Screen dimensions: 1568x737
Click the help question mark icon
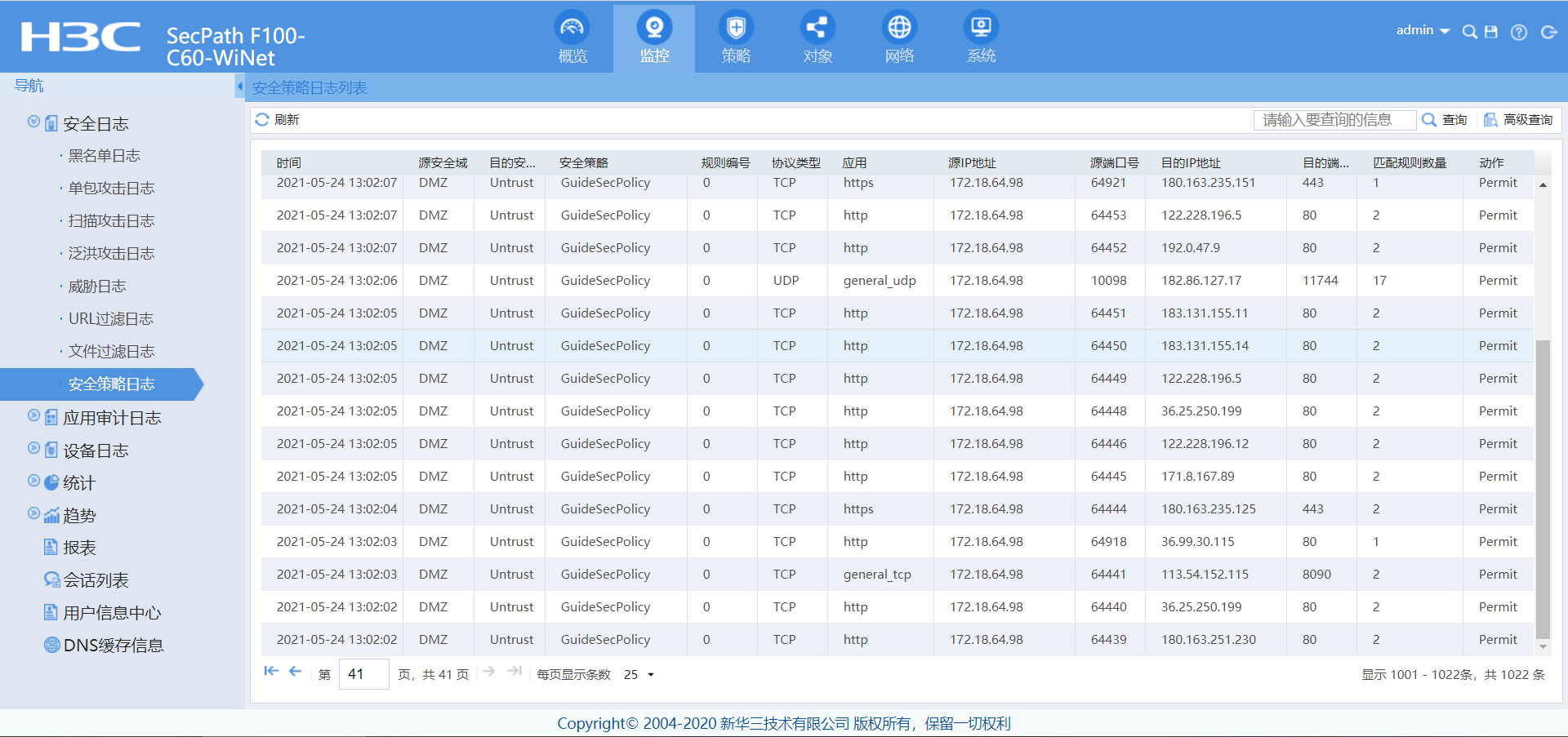pos(1518,32)
